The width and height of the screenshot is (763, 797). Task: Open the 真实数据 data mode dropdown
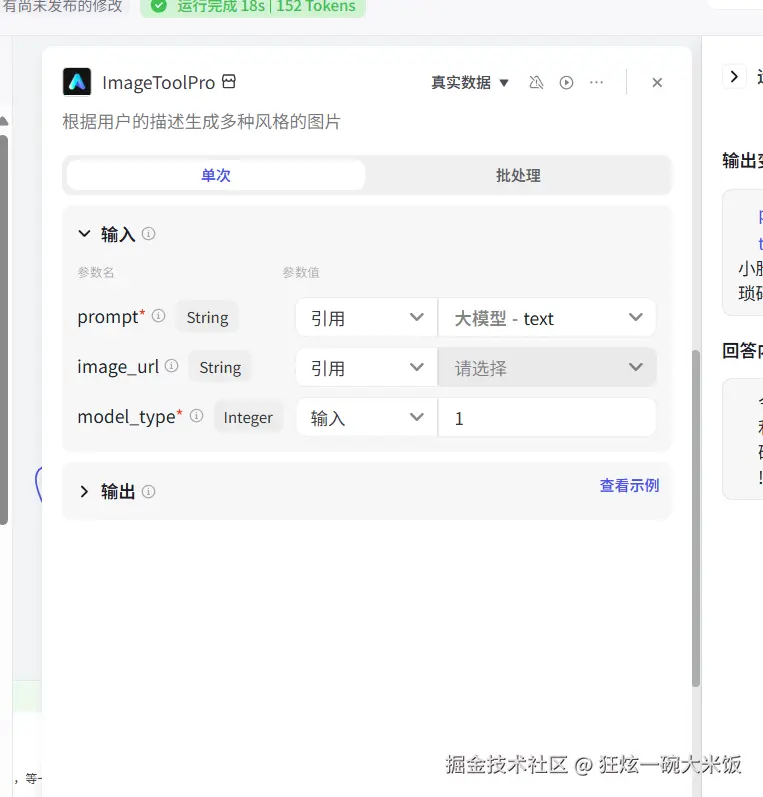(470, 82)
